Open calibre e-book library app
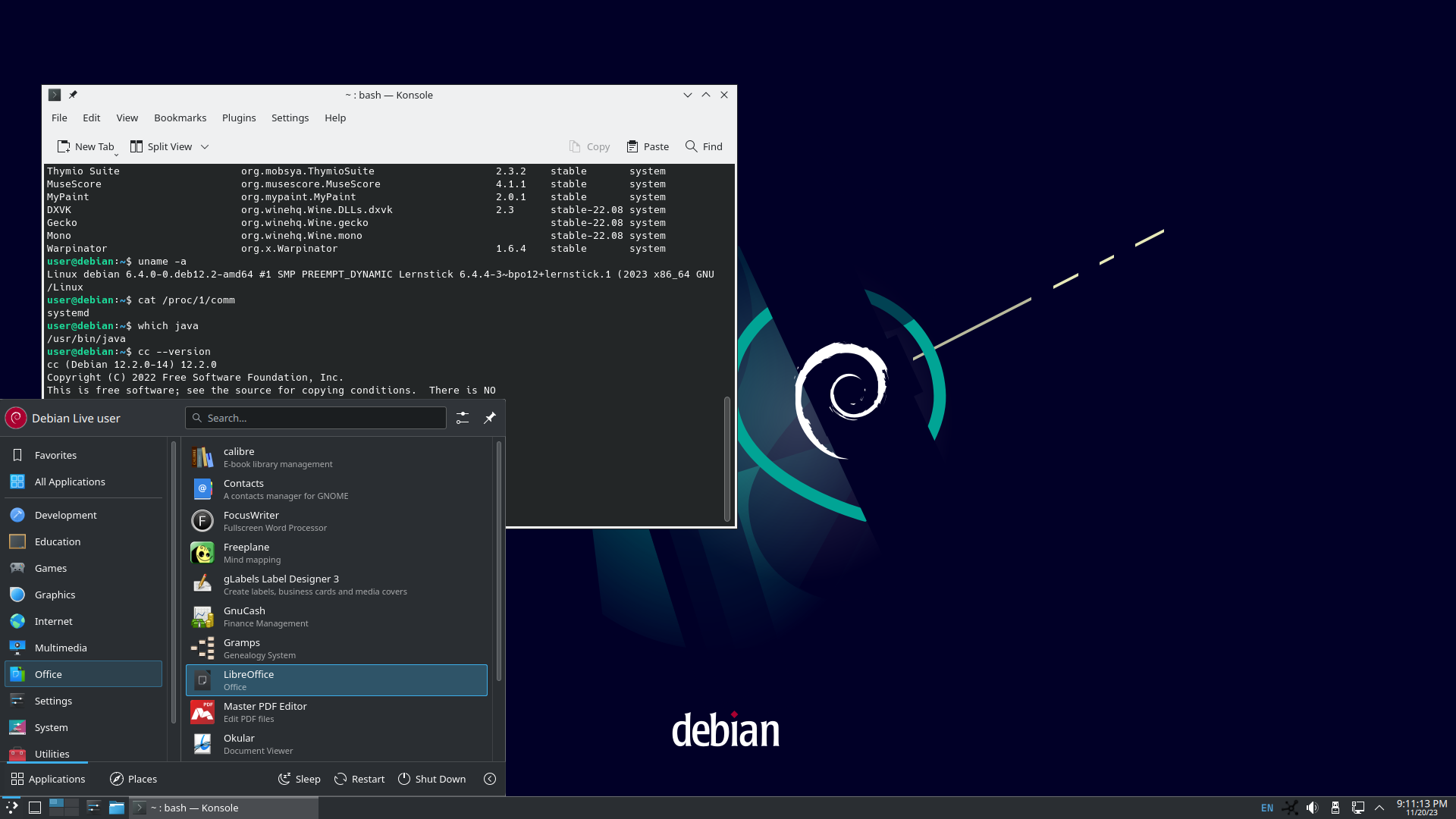 coord(337,457)
